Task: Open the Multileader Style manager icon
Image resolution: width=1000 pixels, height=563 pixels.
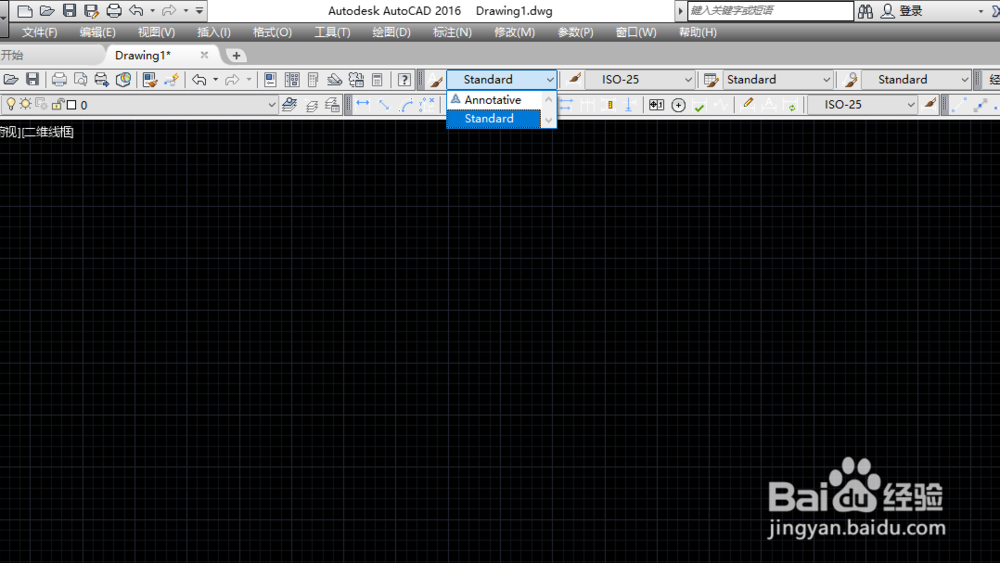Action: 850,80
